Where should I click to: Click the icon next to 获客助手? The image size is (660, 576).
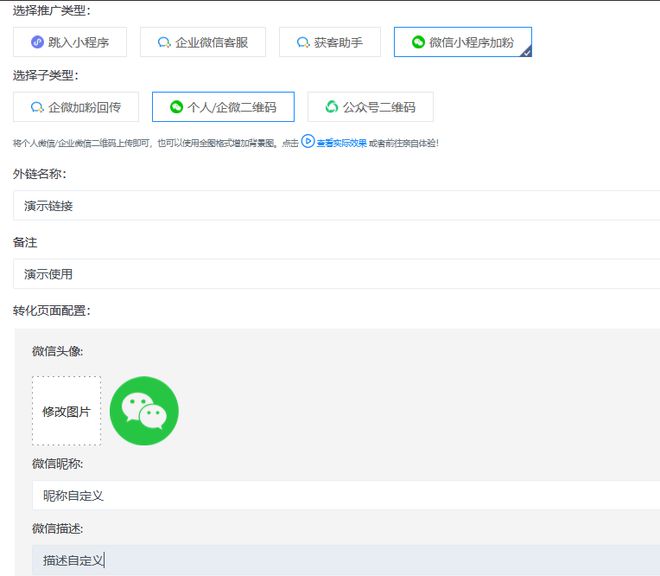[x=302, y=42]
